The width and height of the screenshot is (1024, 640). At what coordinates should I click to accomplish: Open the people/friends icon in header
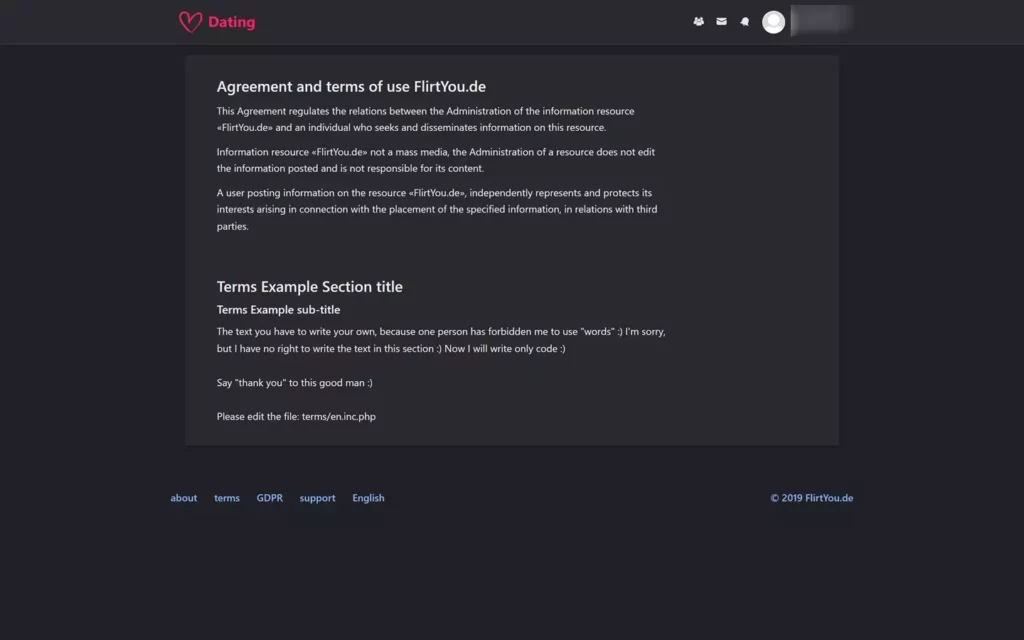[699, 21]
